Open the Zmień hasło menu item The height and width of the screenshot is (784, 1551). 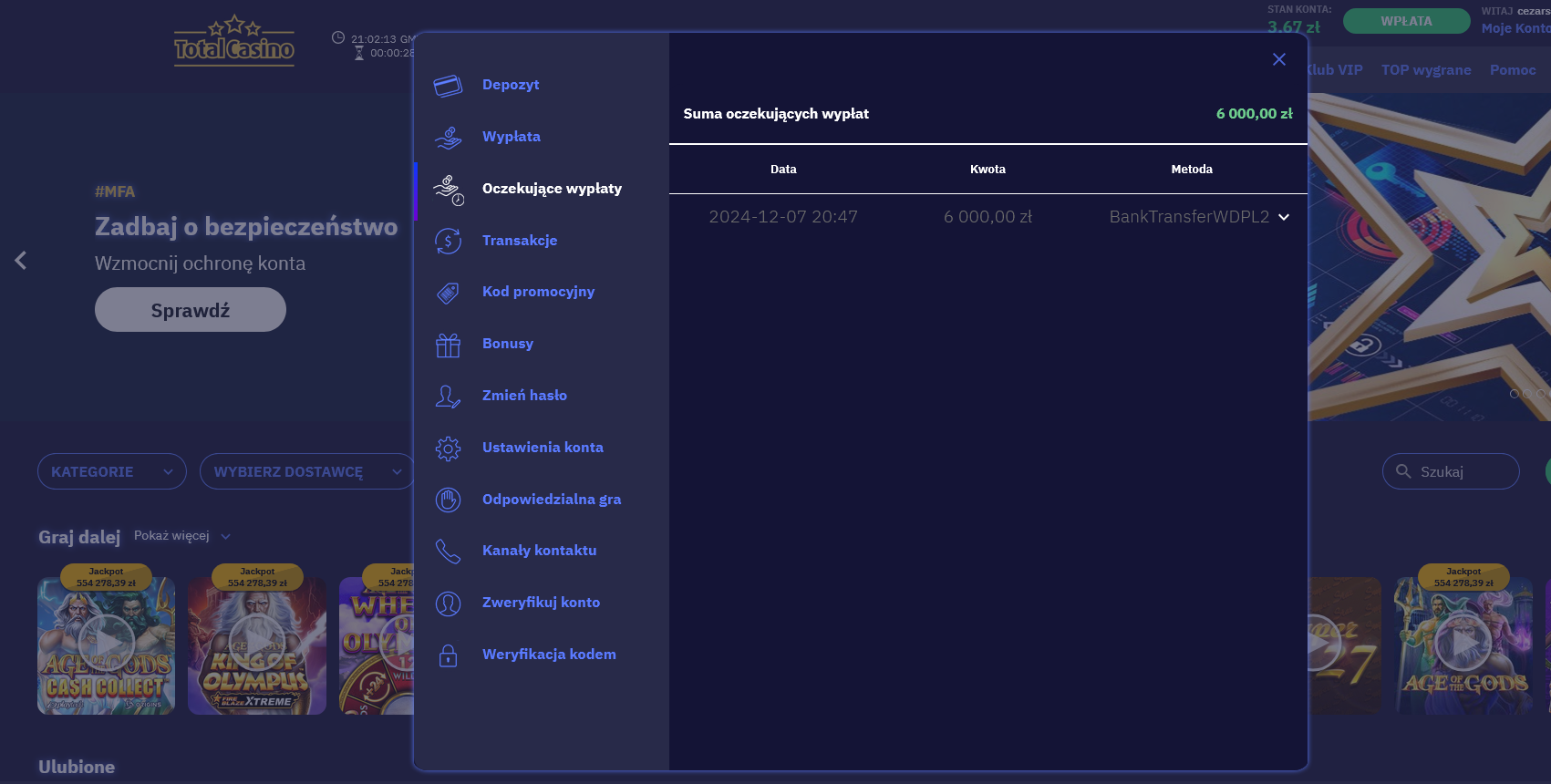[x=524, y=396]
